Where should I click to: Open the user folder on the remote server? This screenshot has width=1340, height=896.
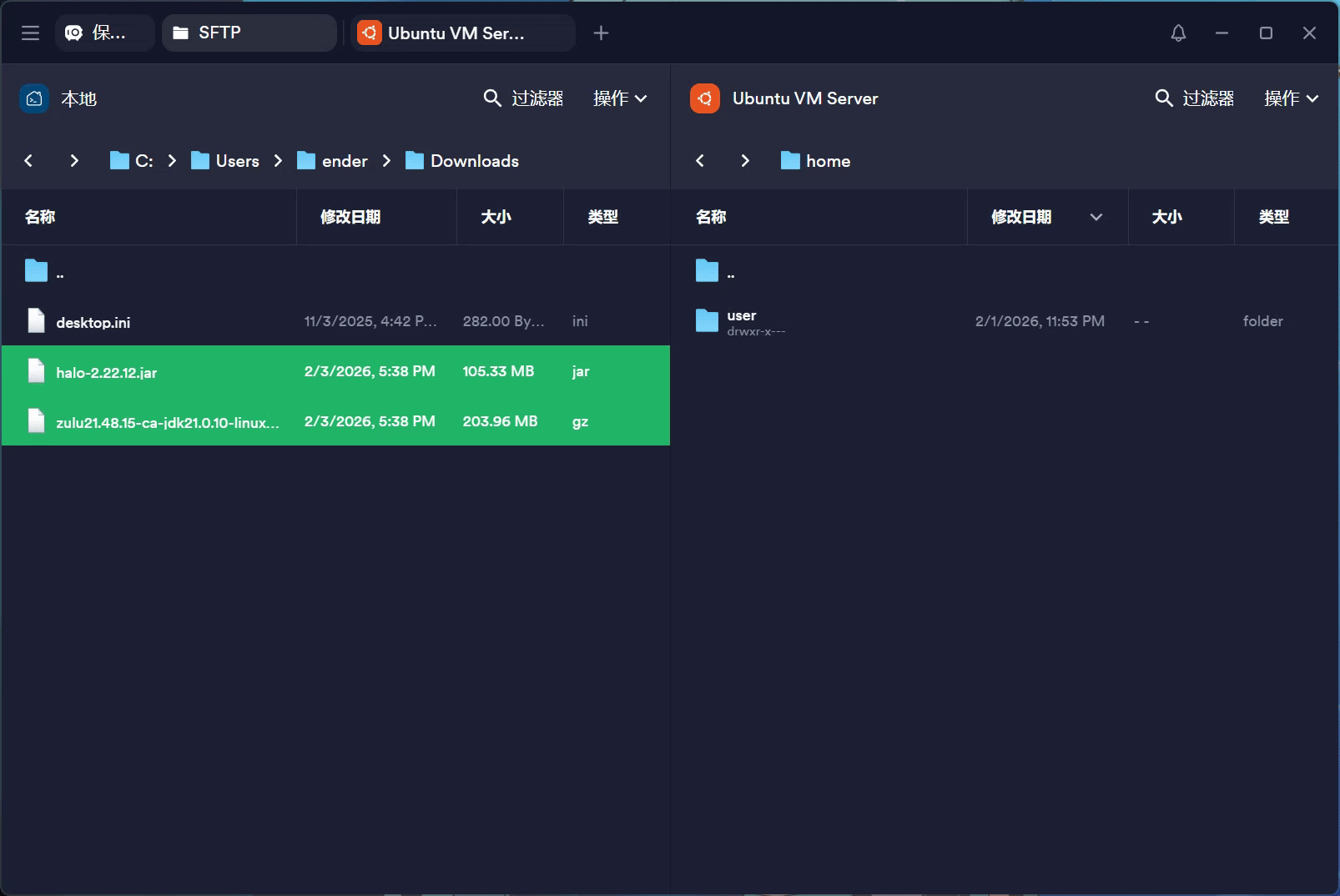coord(741,320)
